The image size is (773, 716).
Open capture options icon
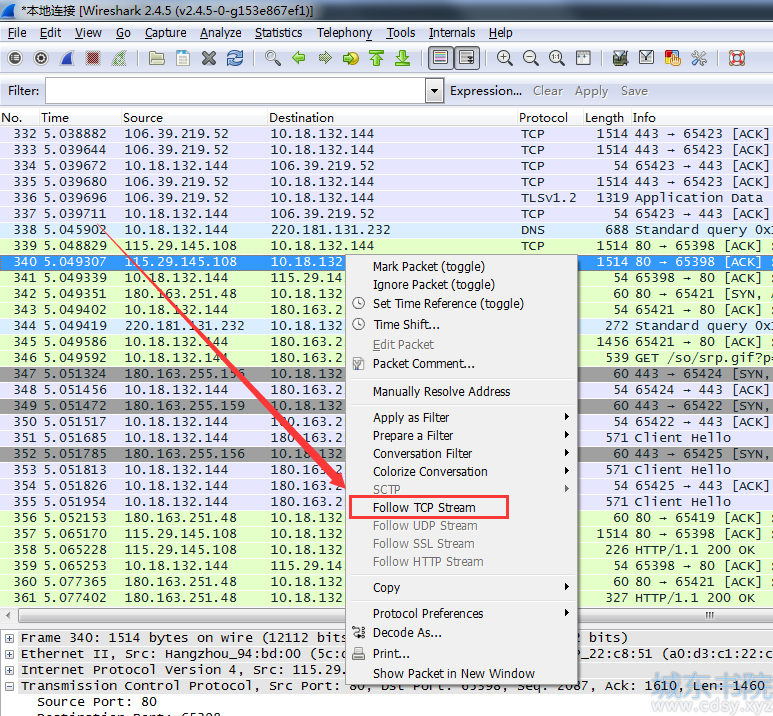tap(41, 58)
